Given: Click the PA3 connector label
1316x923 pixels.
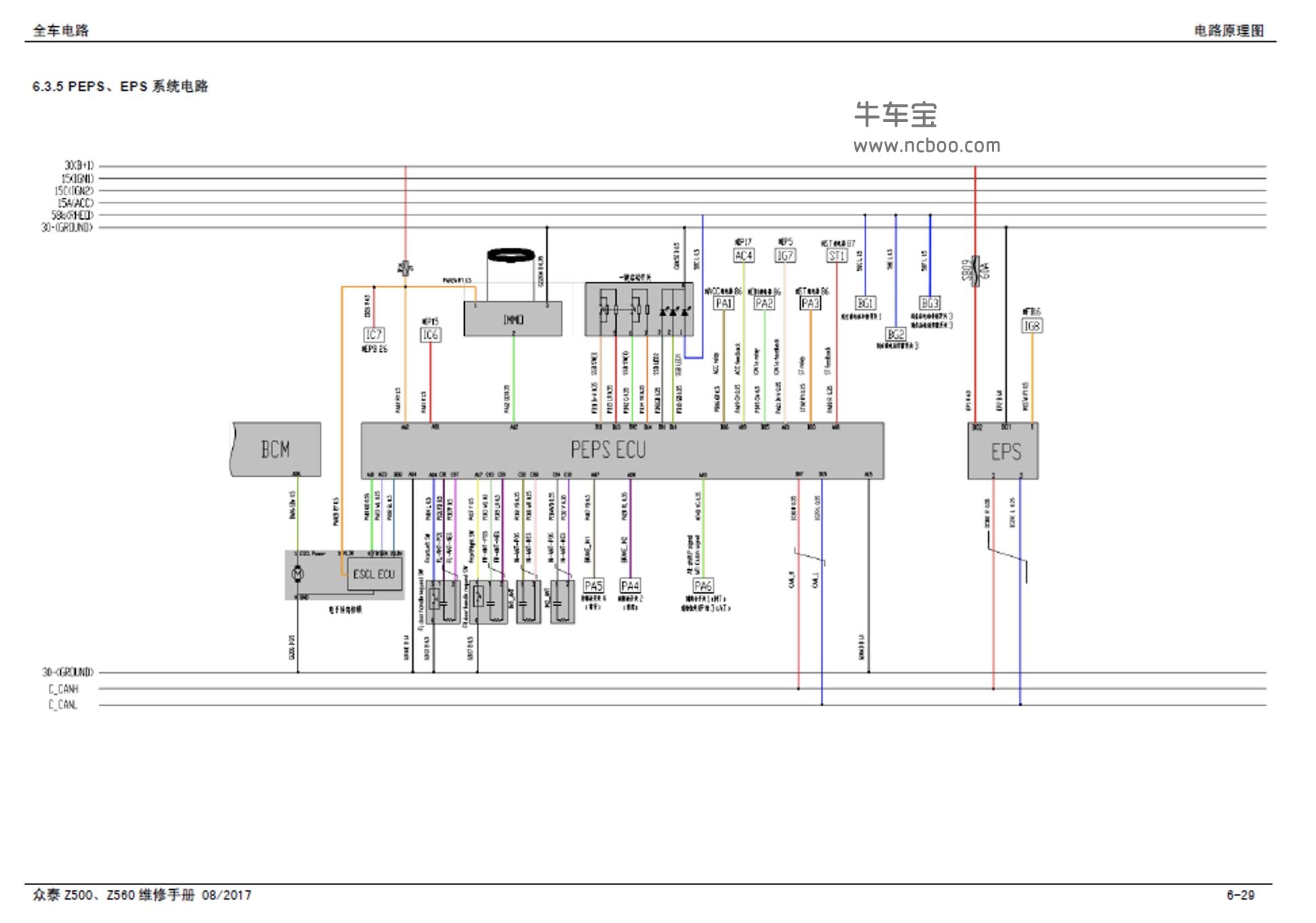Looking at the screenshot, I should pyautogui.click(x=810, y=303).
